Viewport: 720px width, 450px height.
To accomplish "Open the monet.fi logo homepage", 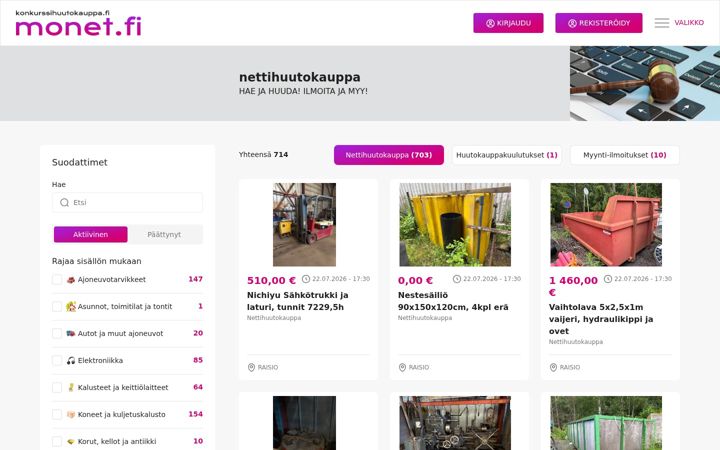I will tap(79, 23).
